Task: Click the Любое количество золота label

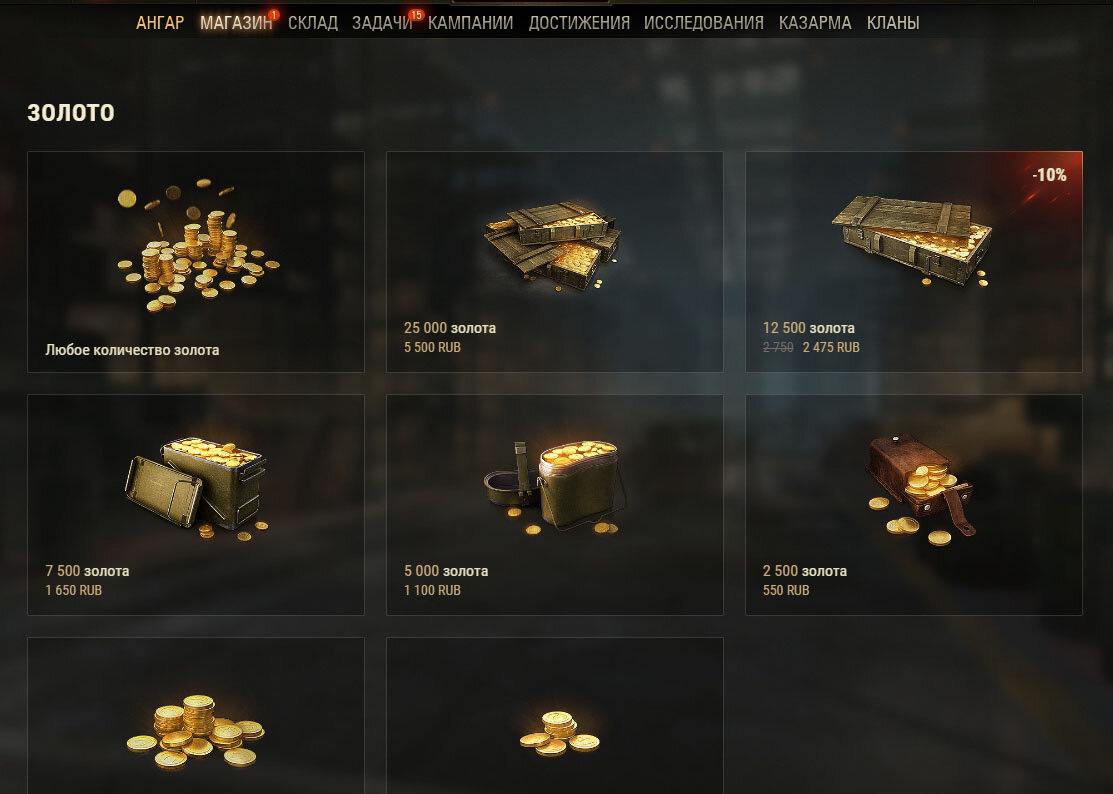Action: click(x=132, y=350)
